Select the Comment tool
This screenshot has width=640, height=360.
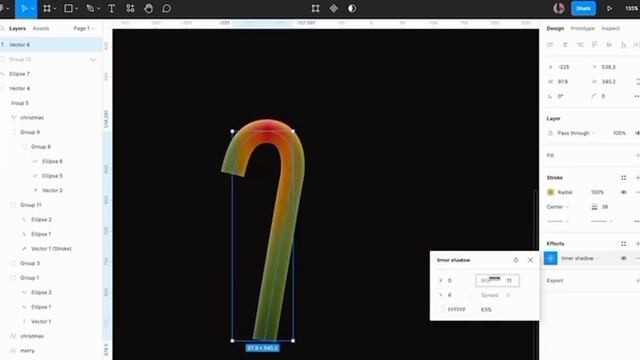[x=167, y=9]
